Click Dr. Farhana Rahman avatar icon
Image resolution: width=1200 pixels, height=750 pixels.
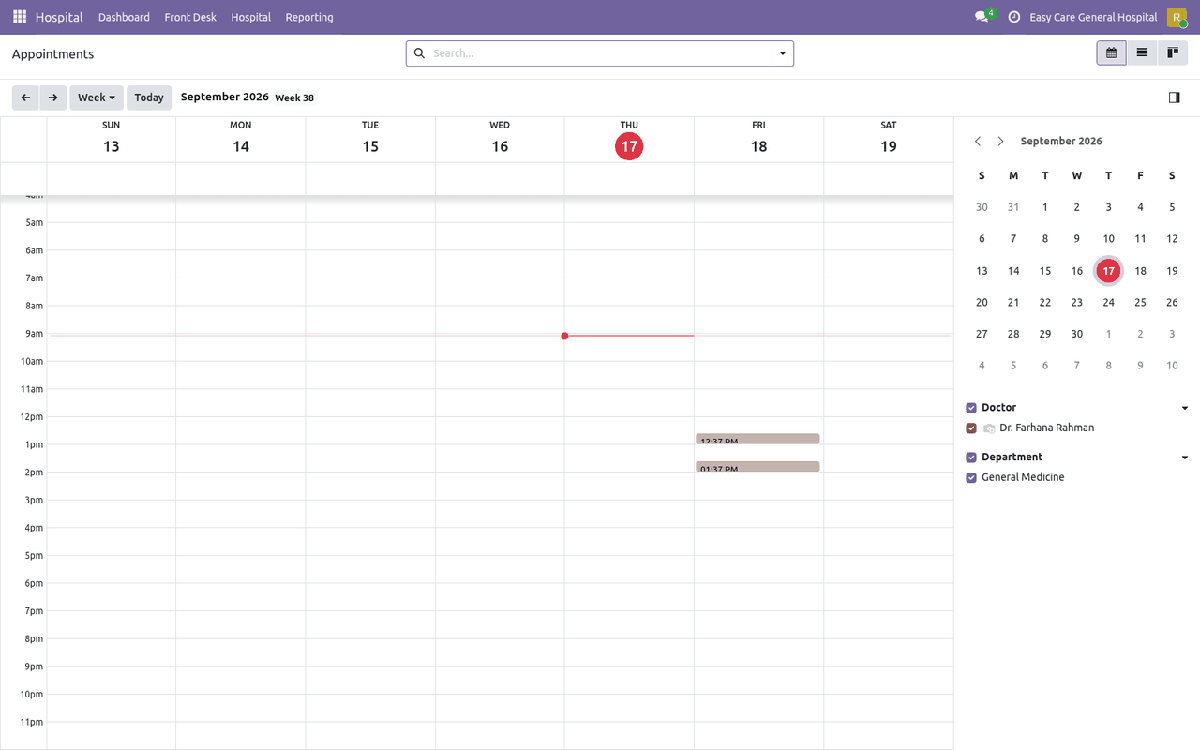pyautogui.click(x=989, y=428)
